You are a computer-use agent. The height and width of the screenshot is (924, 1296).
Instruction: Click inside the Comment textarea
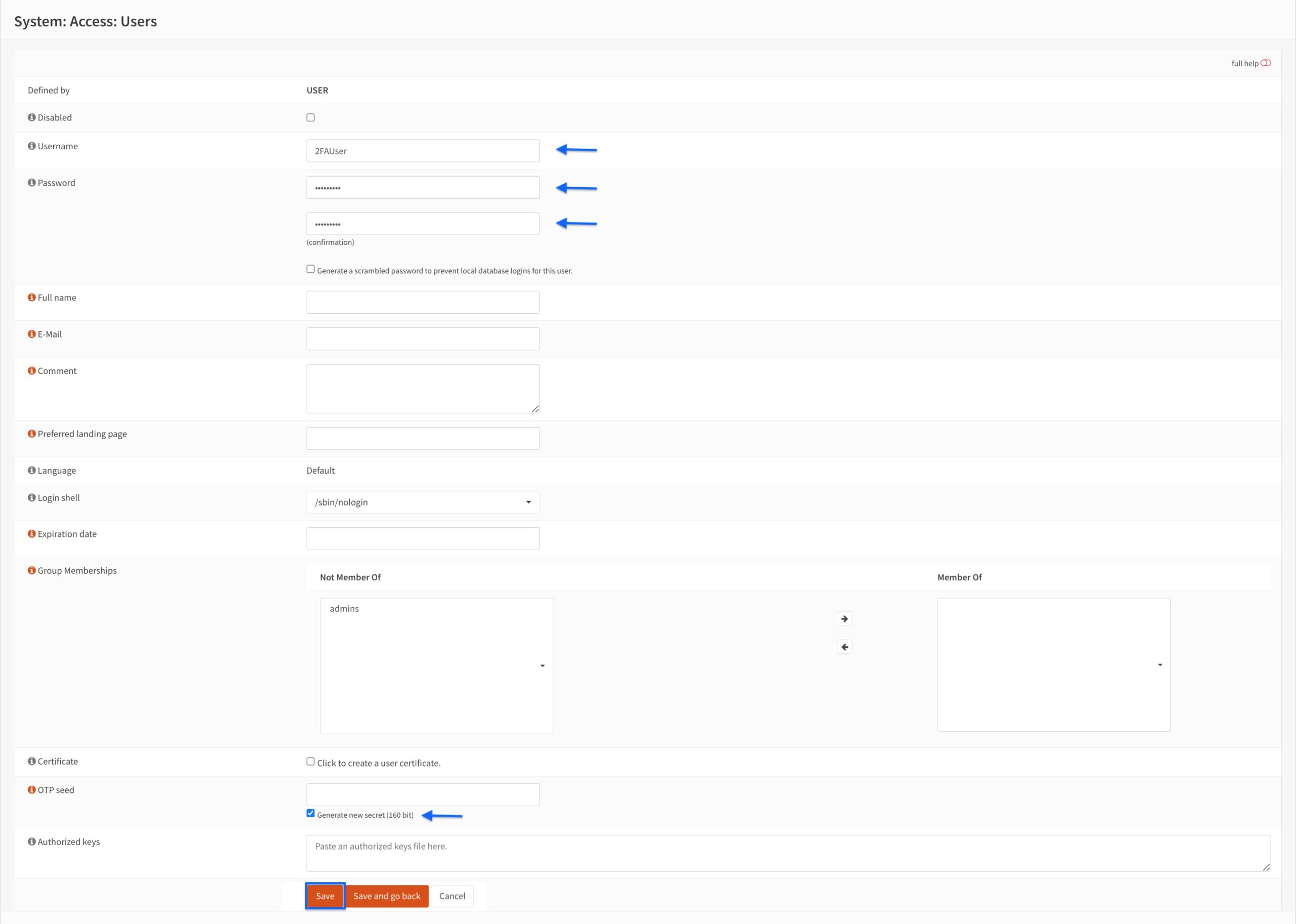pyautogui.click(x=423, y=389)
